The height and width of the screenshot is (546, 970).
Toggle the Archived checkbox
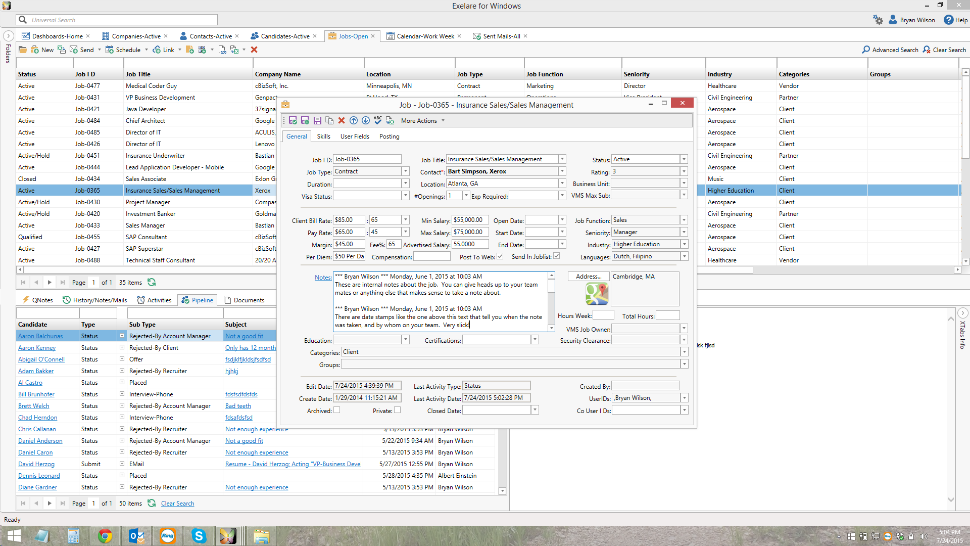pos(337,410)
